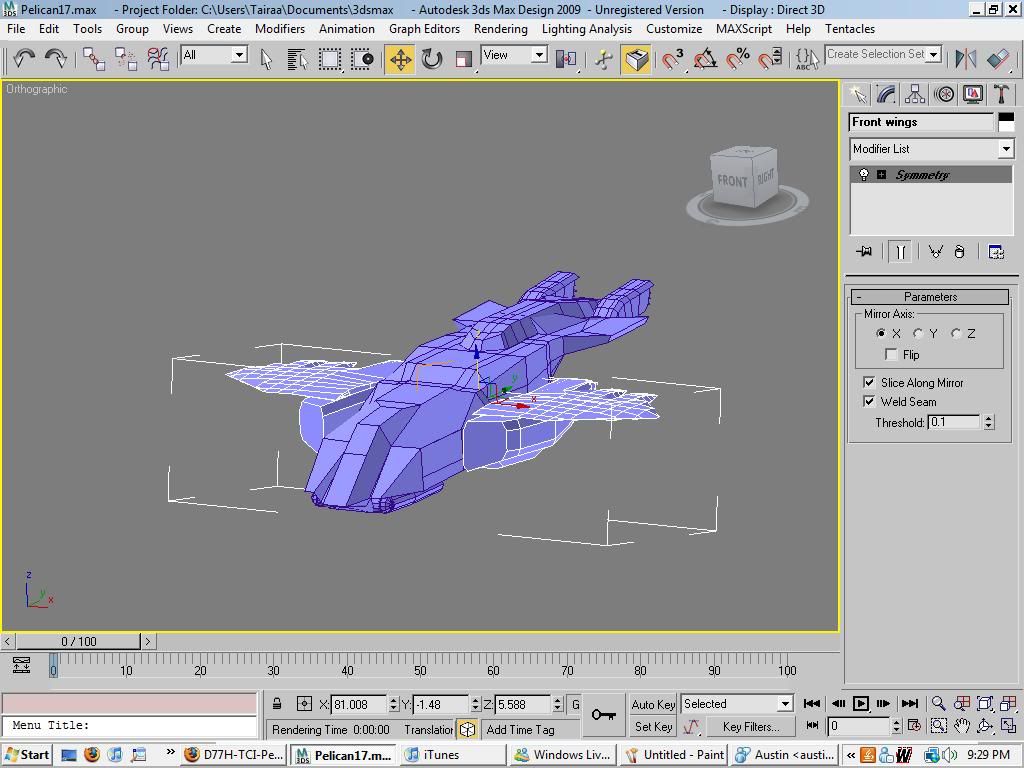Click Bind to Space Warp icon

157,59
